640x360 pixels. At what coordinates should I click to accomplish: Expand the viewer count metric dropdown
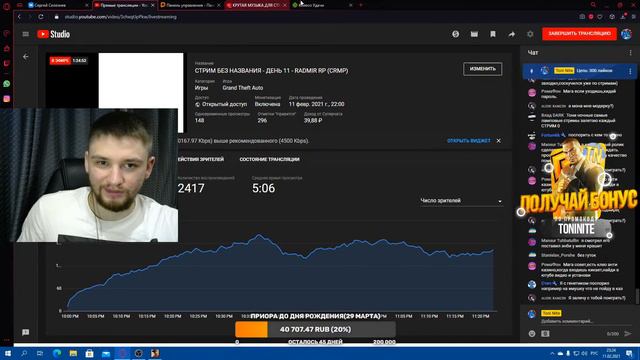click(x=461, y=201)
